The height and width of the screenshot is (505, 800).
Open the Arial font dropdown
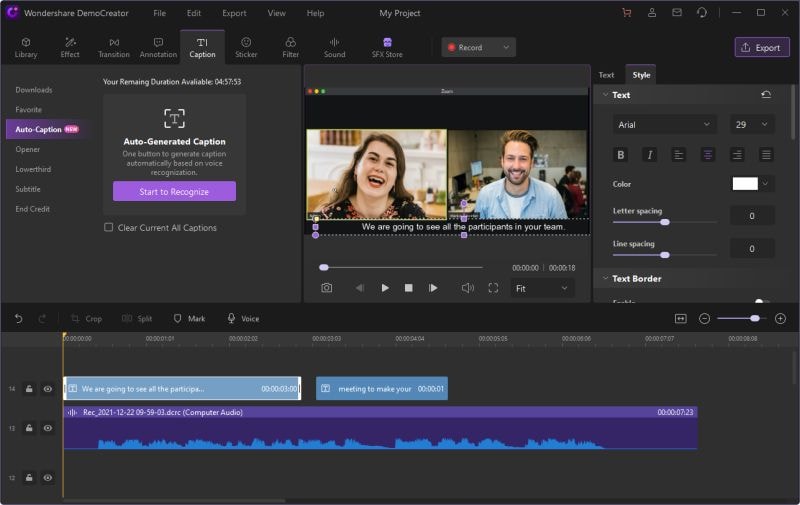(x=664, y=125)
